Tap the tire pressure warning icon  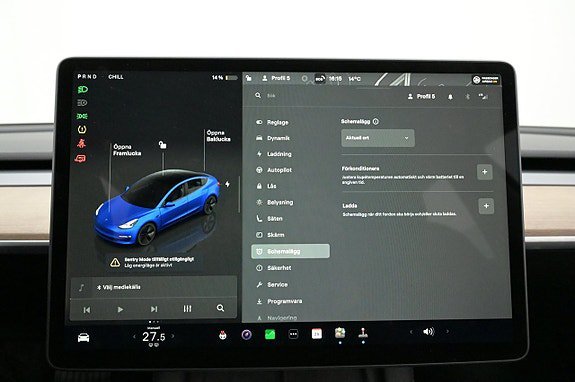pos(82,129)
